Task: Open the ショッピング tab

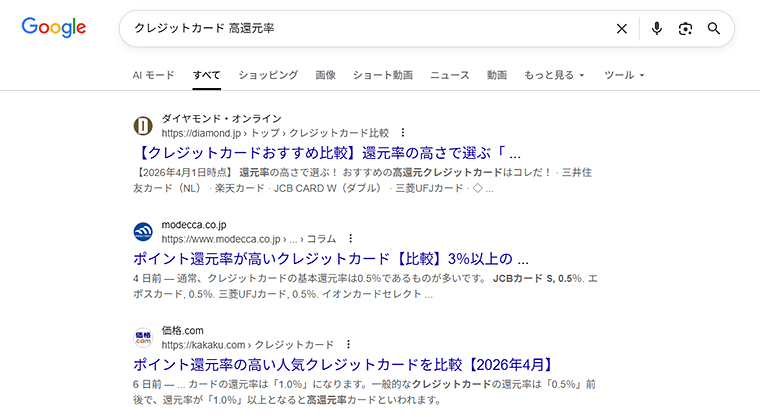Action: click(x=268, y=75)
